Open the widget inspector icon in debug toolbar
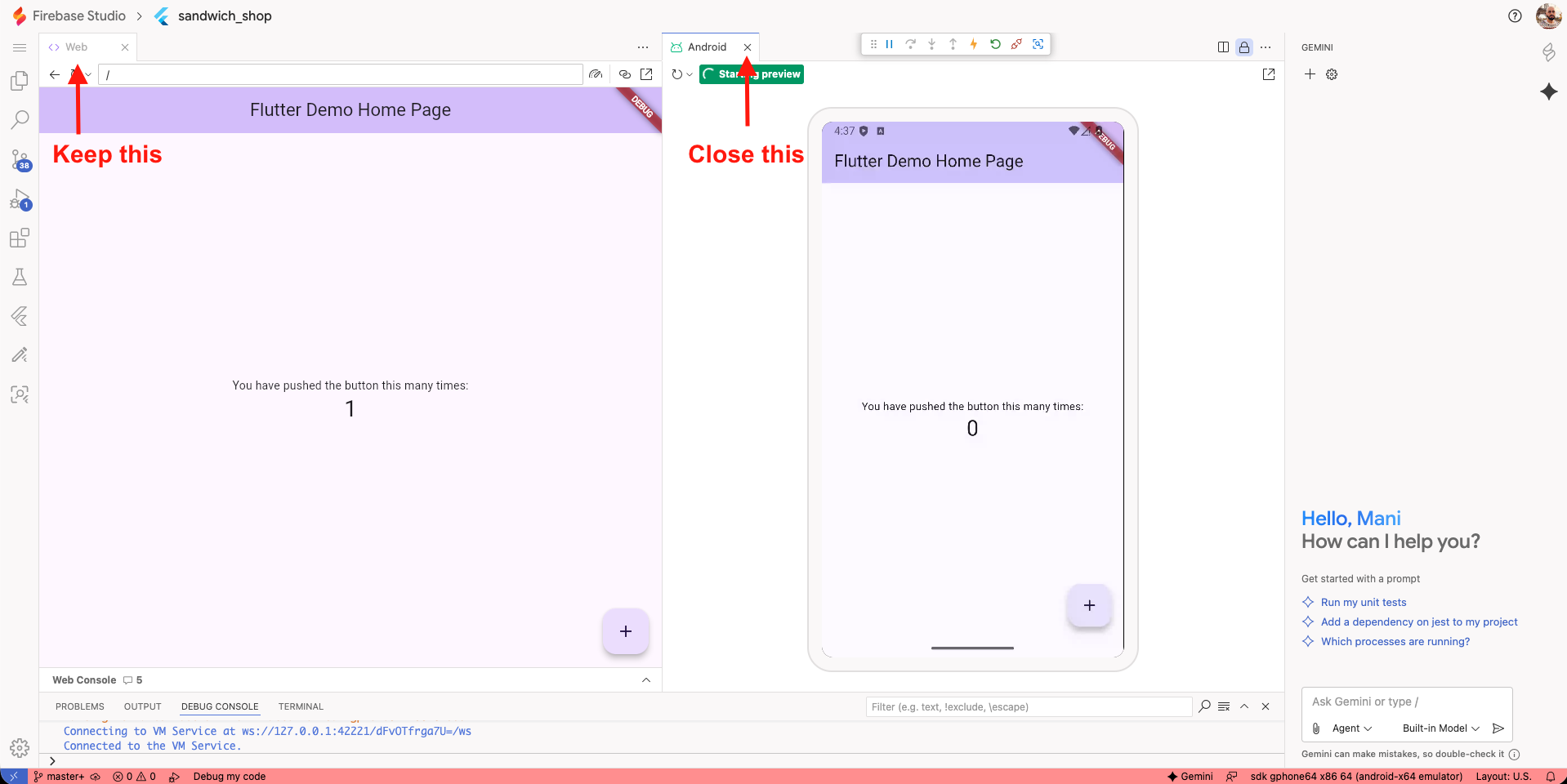1567x784 pixels. tap(1038, 45)
